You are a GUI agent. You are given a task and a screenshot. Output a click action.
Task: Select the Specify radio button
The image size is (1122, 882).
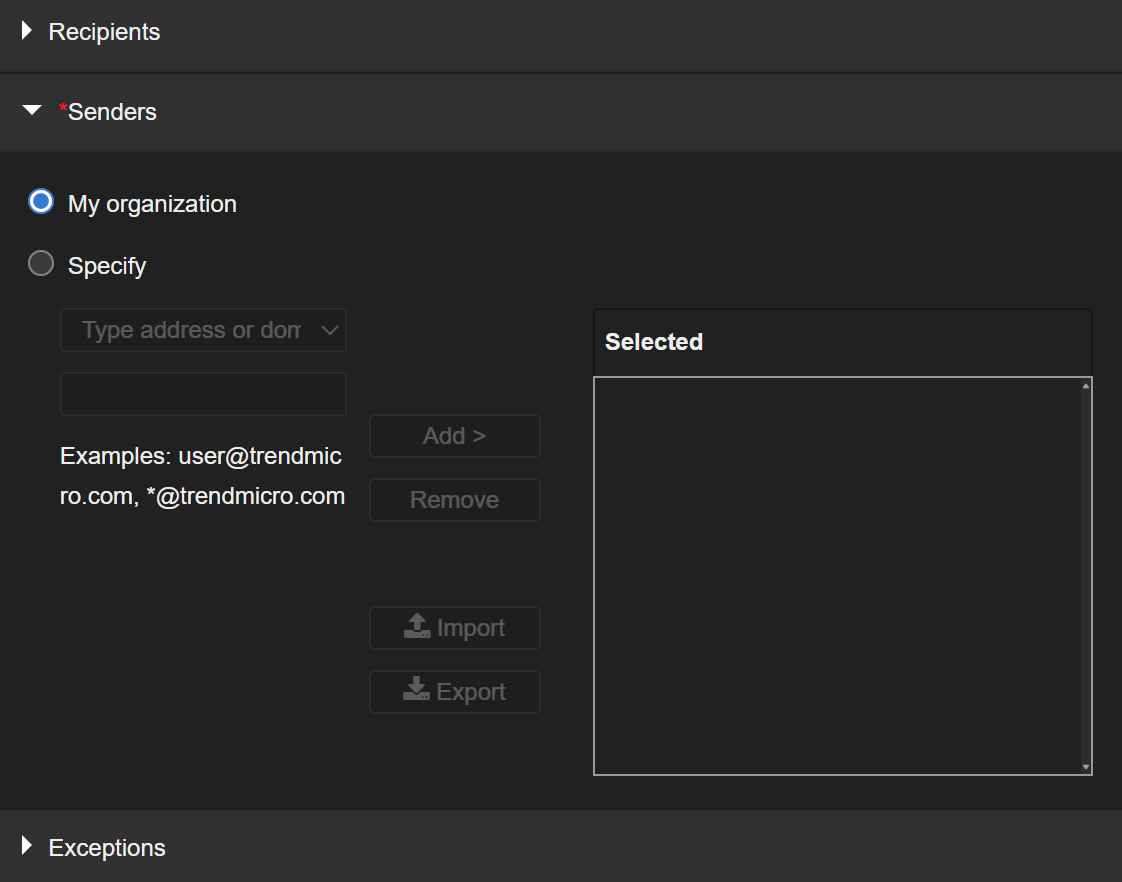point(41,264)
